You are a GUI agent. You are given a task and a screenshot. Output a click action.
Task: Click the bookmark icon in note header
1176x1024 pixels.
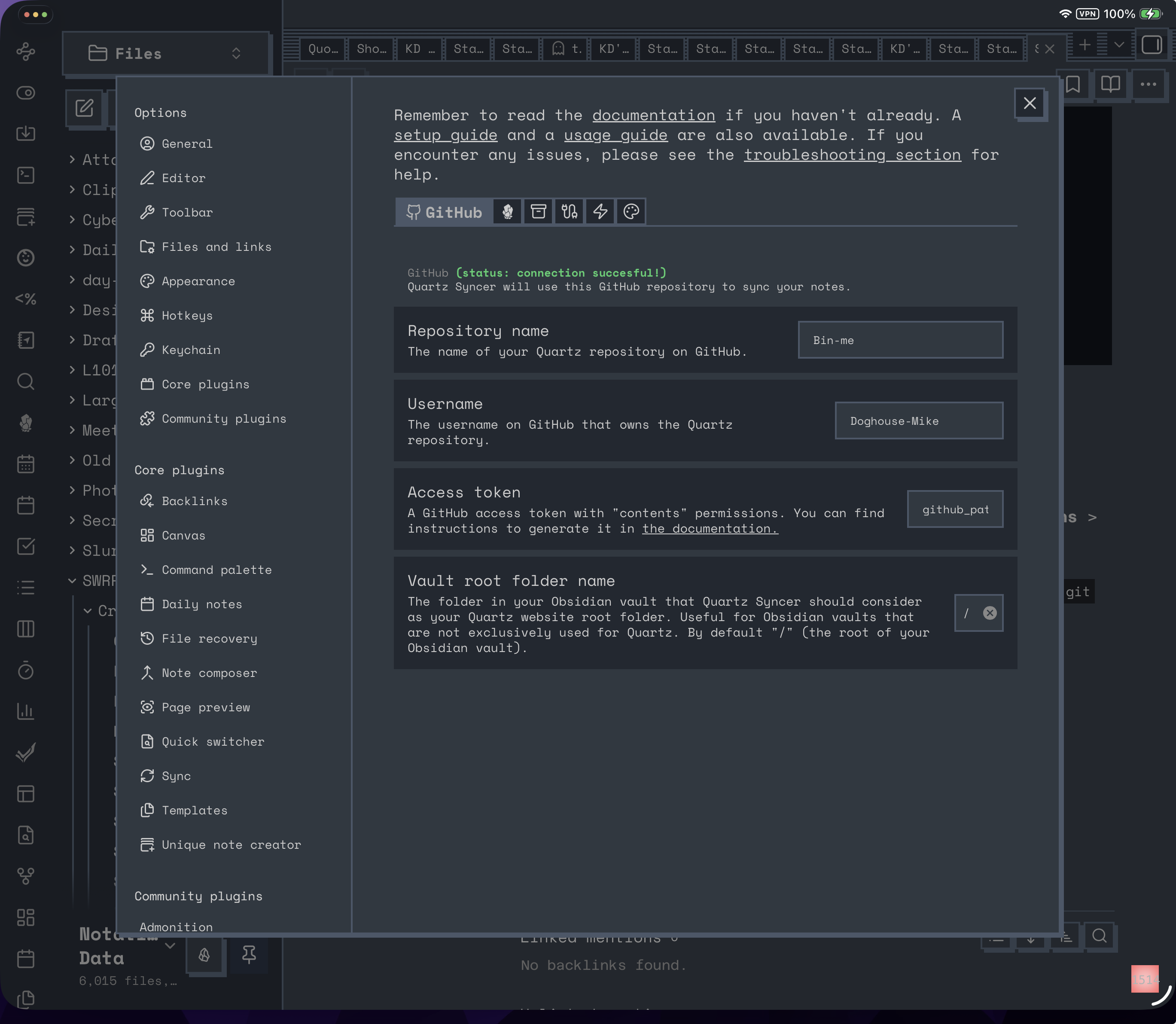coord(1072,85)
